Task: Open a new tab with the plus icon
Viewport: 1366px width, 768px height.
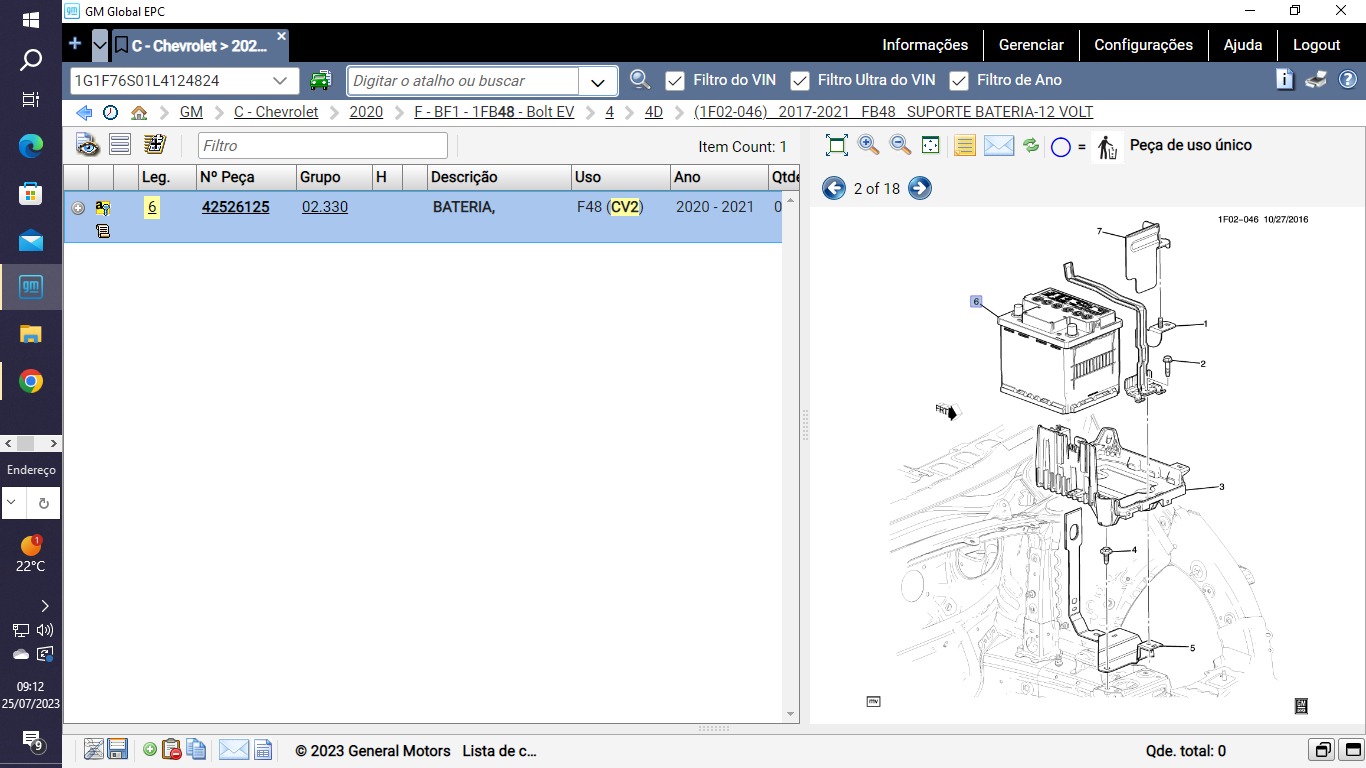Action: tap(75, 44)
